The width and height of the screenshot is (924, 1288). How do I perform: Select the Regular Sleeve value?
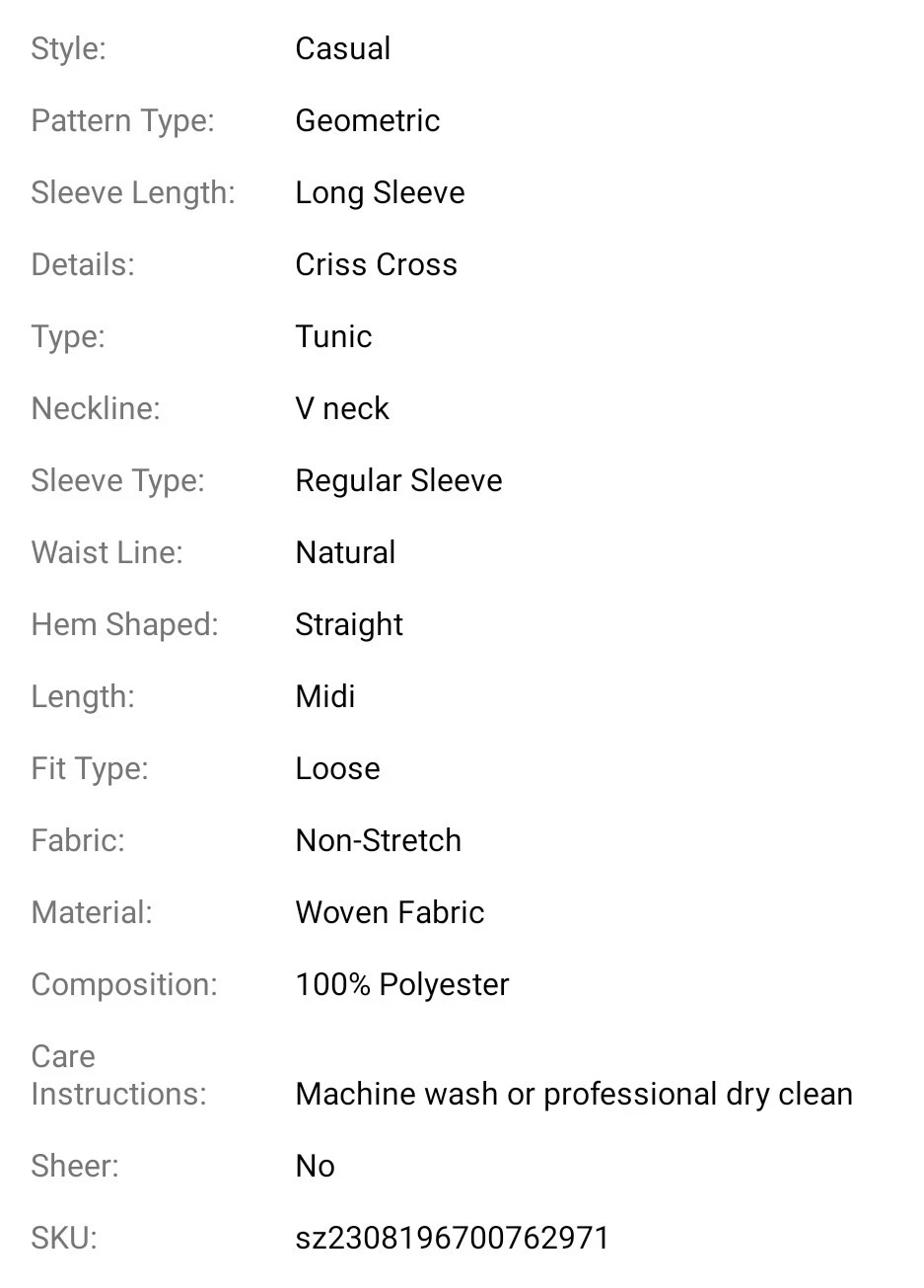tap(398, 480)
